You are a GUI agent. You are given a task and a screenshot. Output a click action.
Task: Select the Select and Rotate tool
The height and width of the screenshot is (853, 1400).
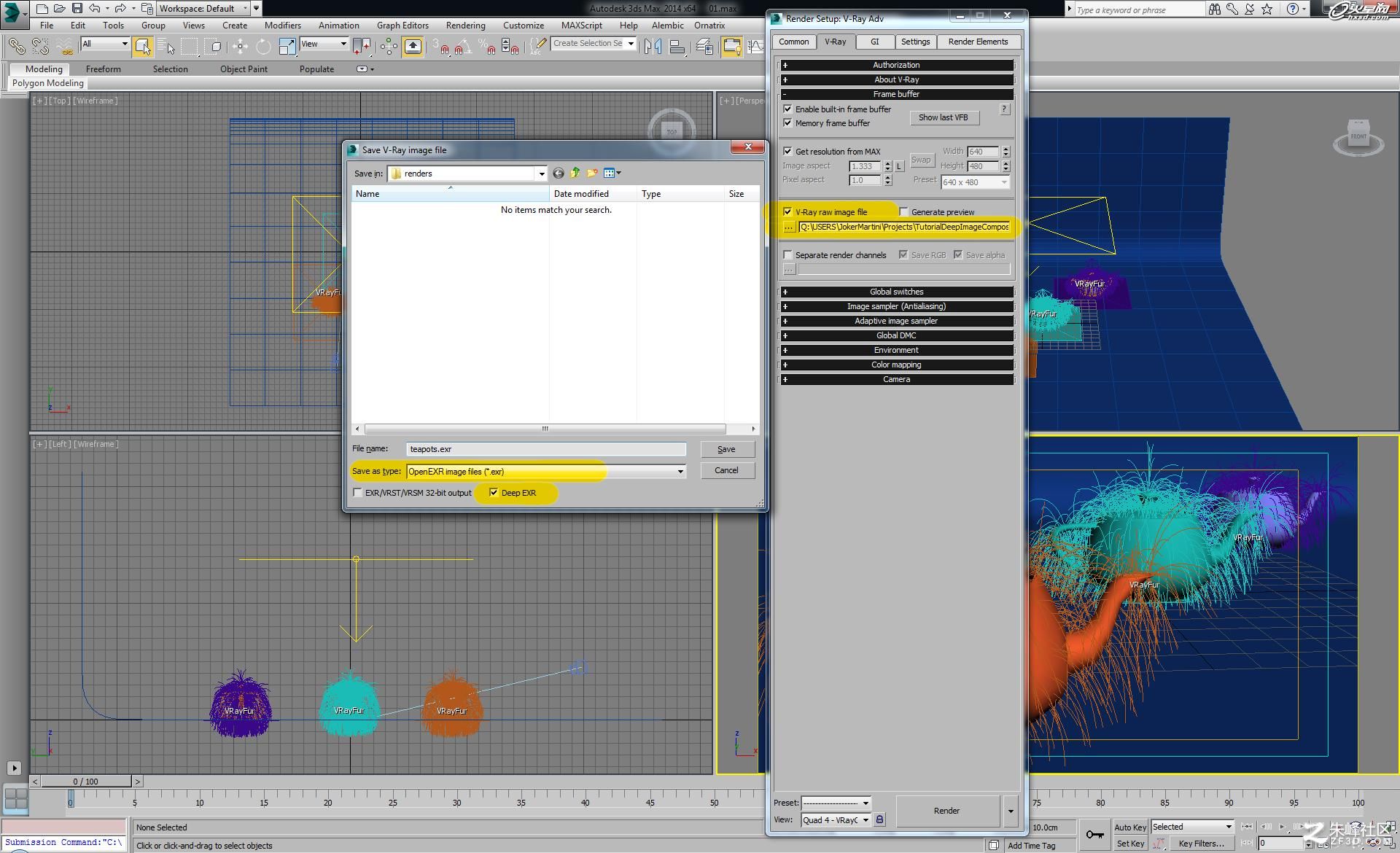[263, 47]
